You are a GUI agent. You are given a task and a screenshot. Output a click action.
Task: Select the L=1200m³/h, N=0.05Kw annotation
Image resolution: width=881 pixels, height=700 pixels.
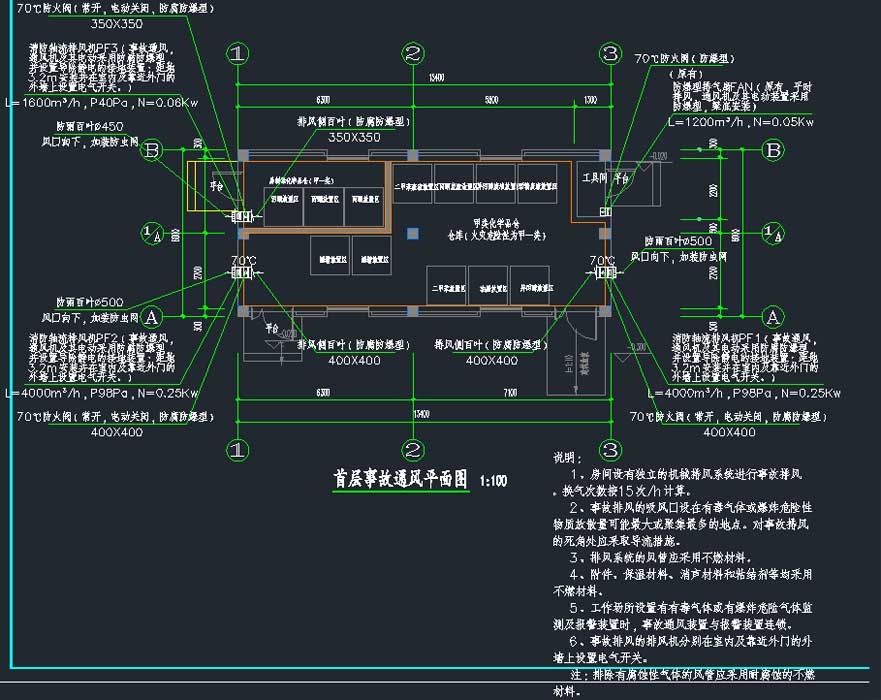(741, 122)
